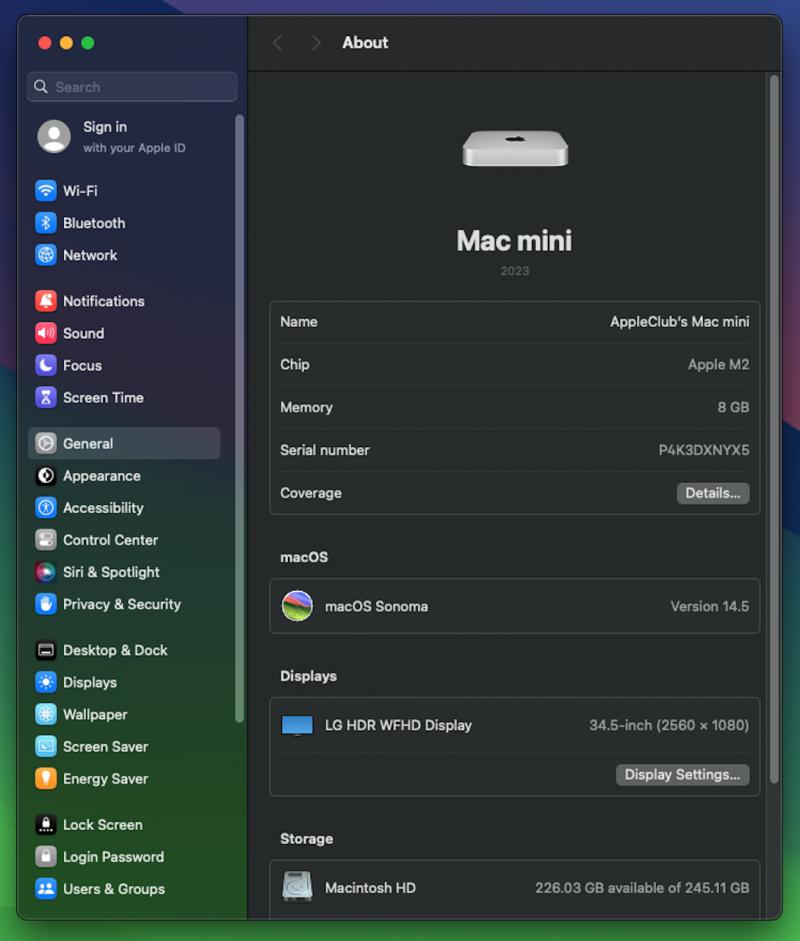This screenshot has width=800, height=941.
Task: Select the Network globe icon
Action: [x=46, y=255]
